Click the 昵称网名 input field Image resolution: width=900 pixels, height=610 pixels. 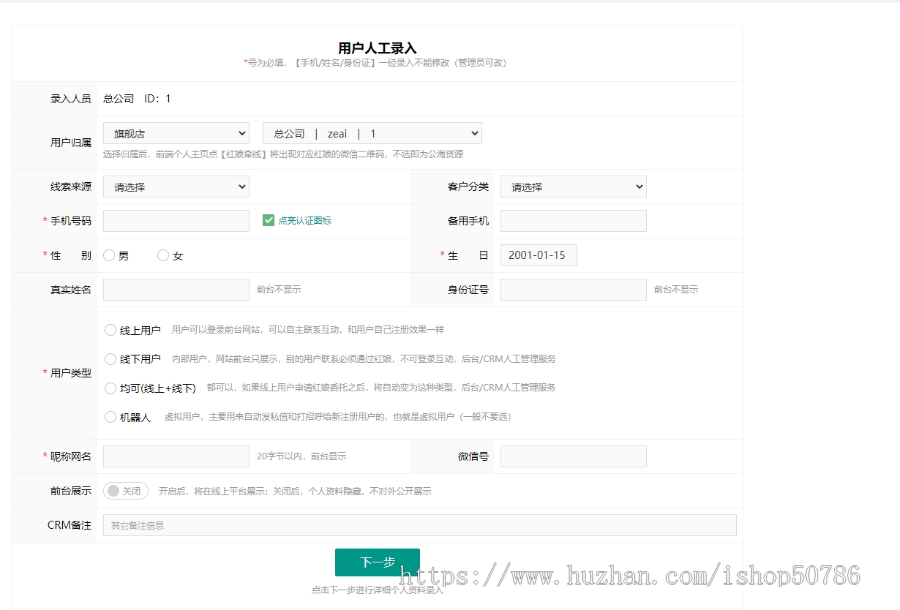[x=176, y=456]
